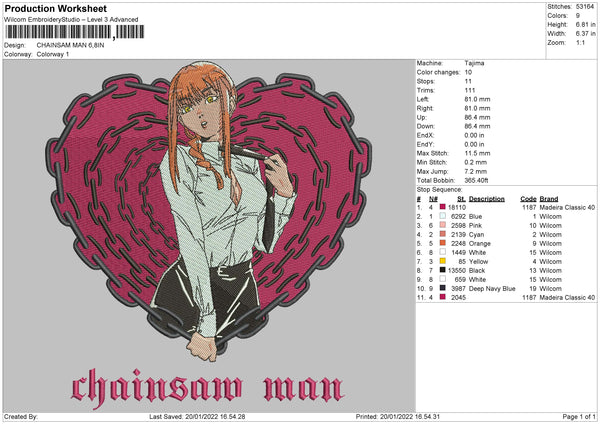Click the orange swatch in the Orange row

click(443, 243)
